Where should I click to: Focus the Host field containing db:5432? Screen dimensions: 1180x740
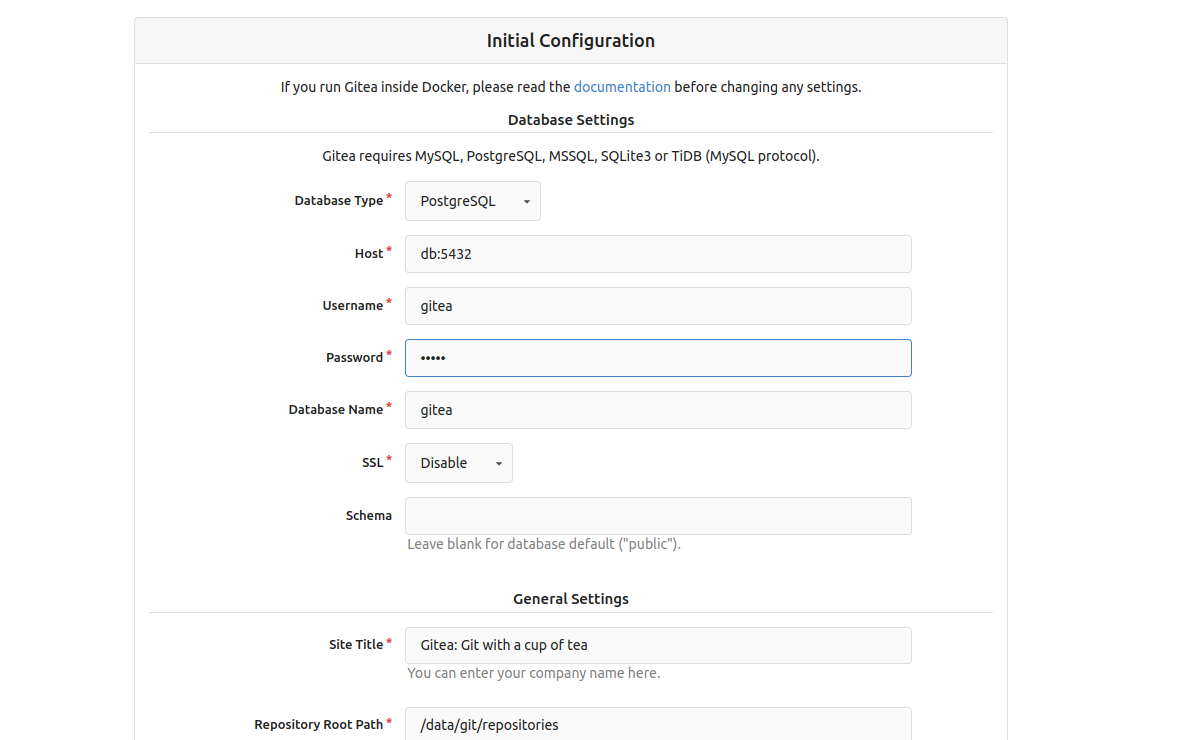click(x=657, y=254)
